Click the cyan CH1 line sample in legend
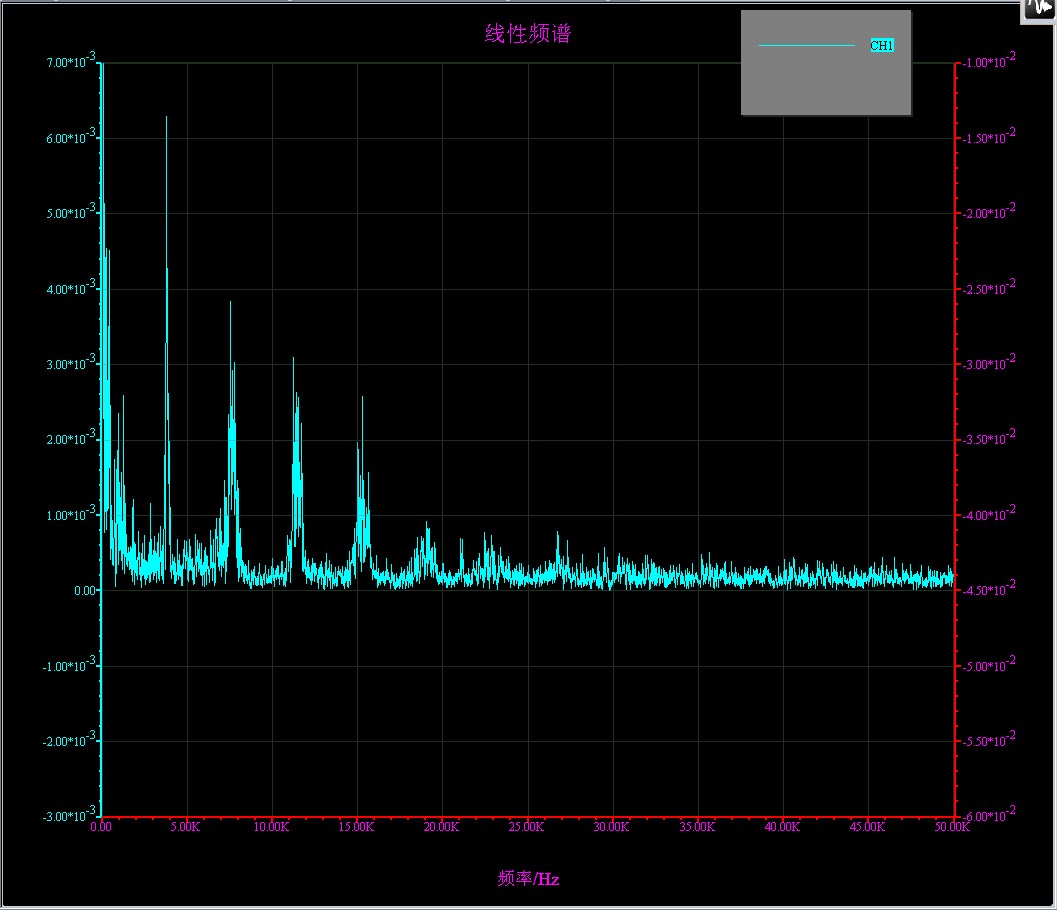Viewport: 1057px width, 910px height. (806, 46)
